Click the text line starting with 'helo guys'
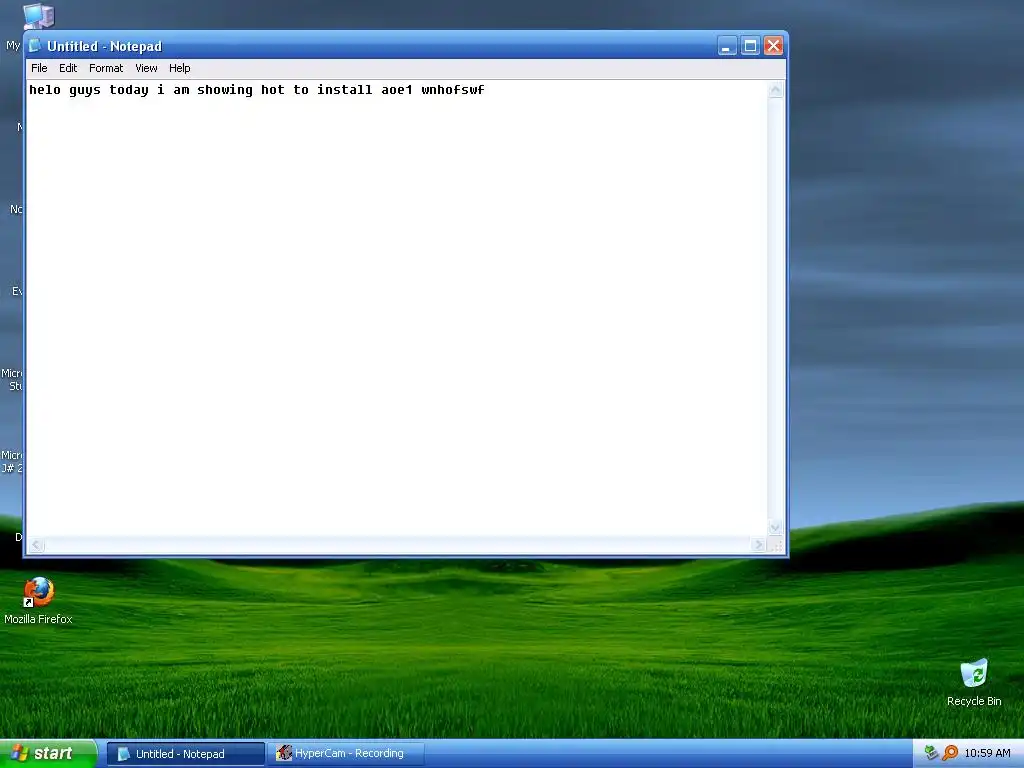Screen dimensions: 1024x768 (257, 90)
